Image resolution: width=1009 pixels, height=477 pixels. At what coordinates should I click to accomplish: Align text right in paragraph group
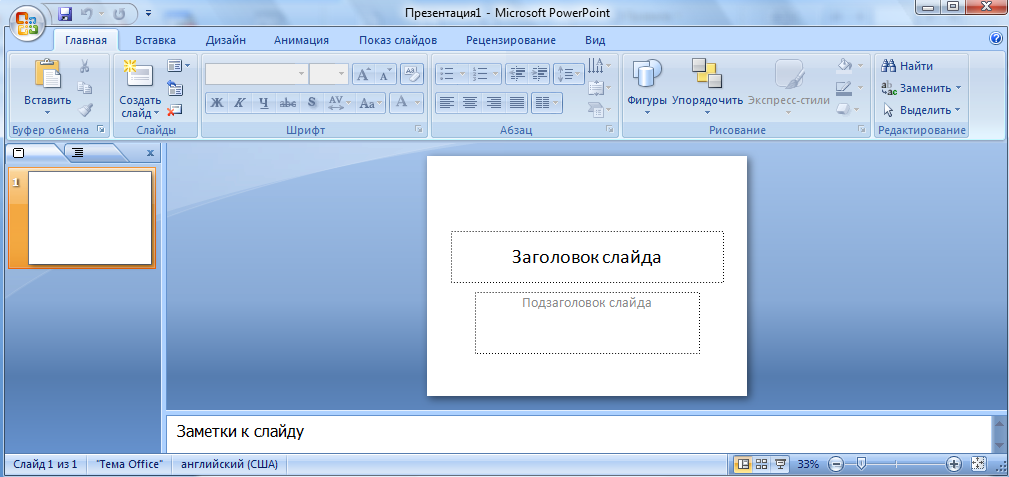pyautogui.click(x=494, y=102)
